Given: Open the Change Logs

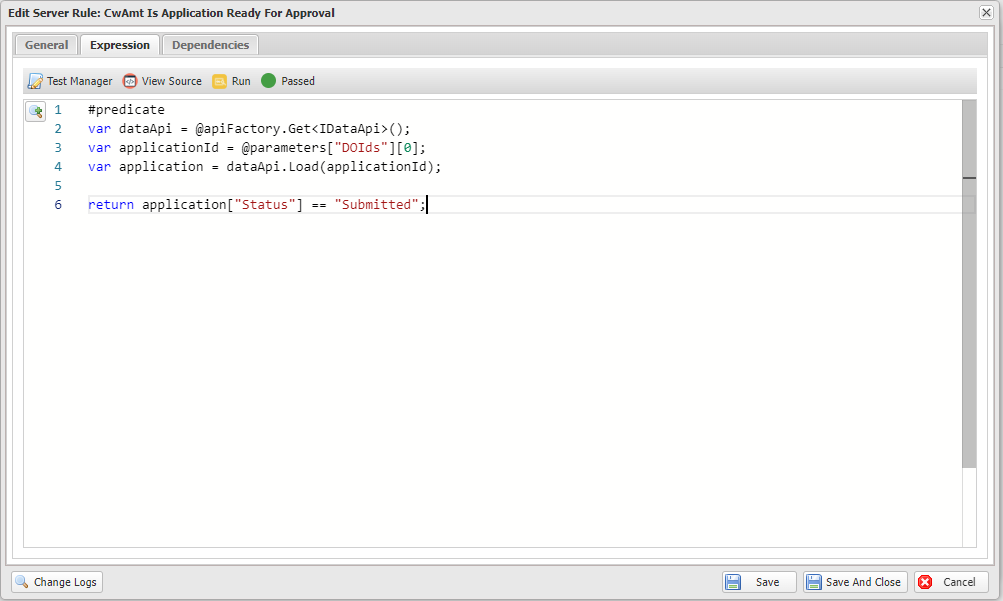Looking at the screenshot, I should [x=57, y=582].
